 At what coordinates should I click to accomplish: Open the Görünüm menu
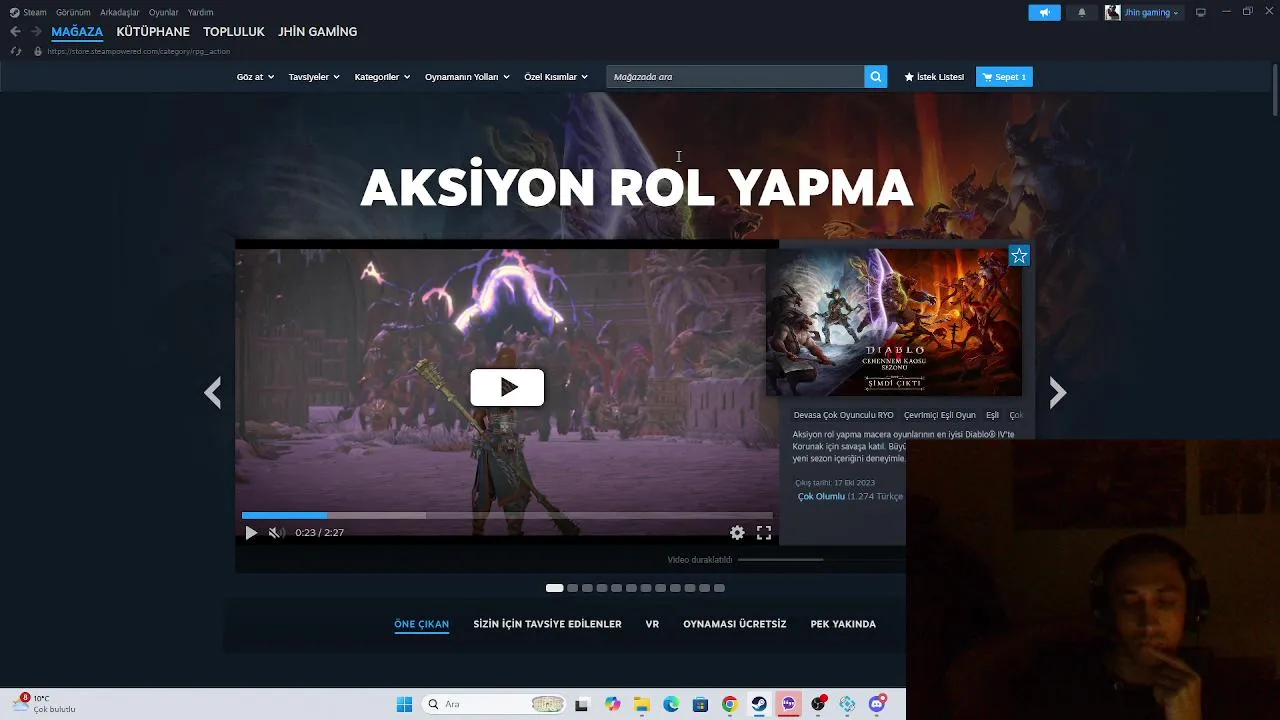(x=73, y=12)
